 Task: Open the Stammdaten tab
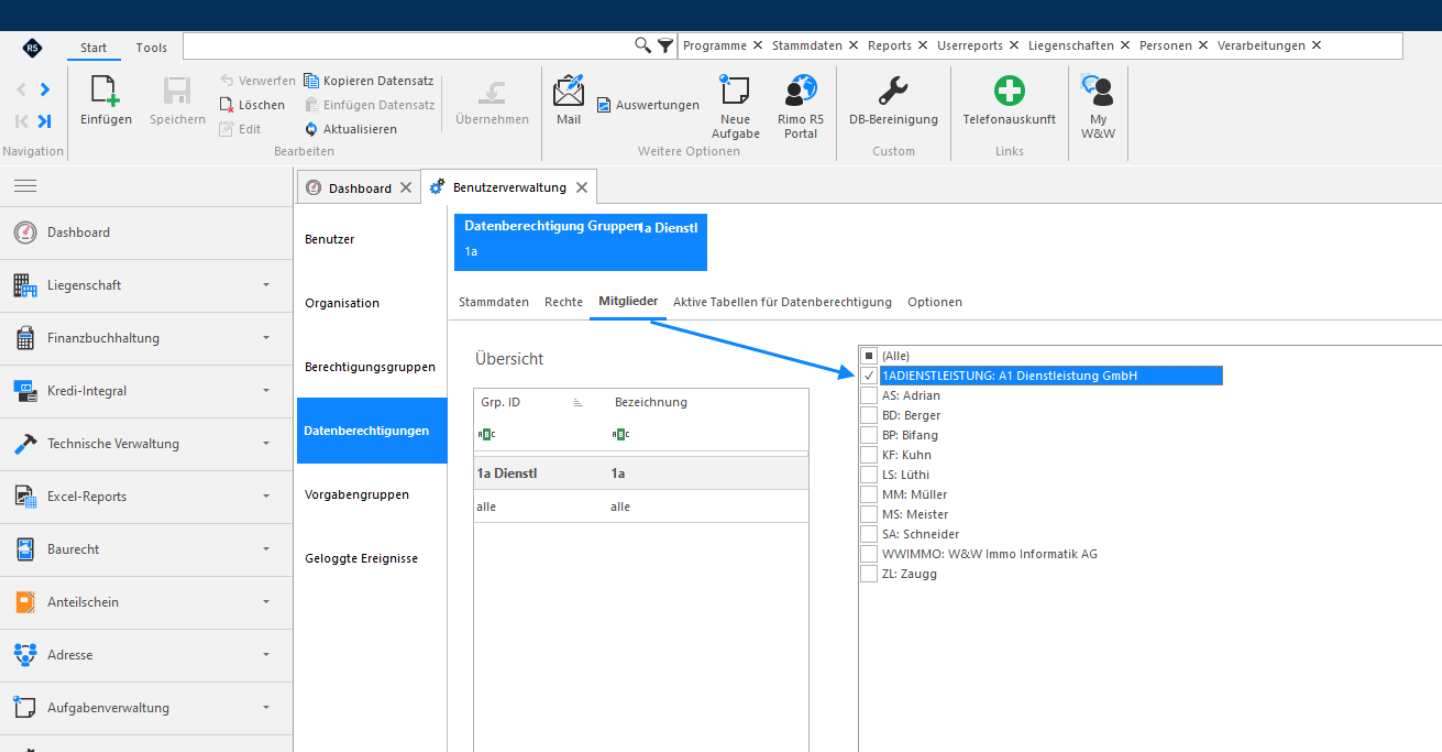pos(494,302)
